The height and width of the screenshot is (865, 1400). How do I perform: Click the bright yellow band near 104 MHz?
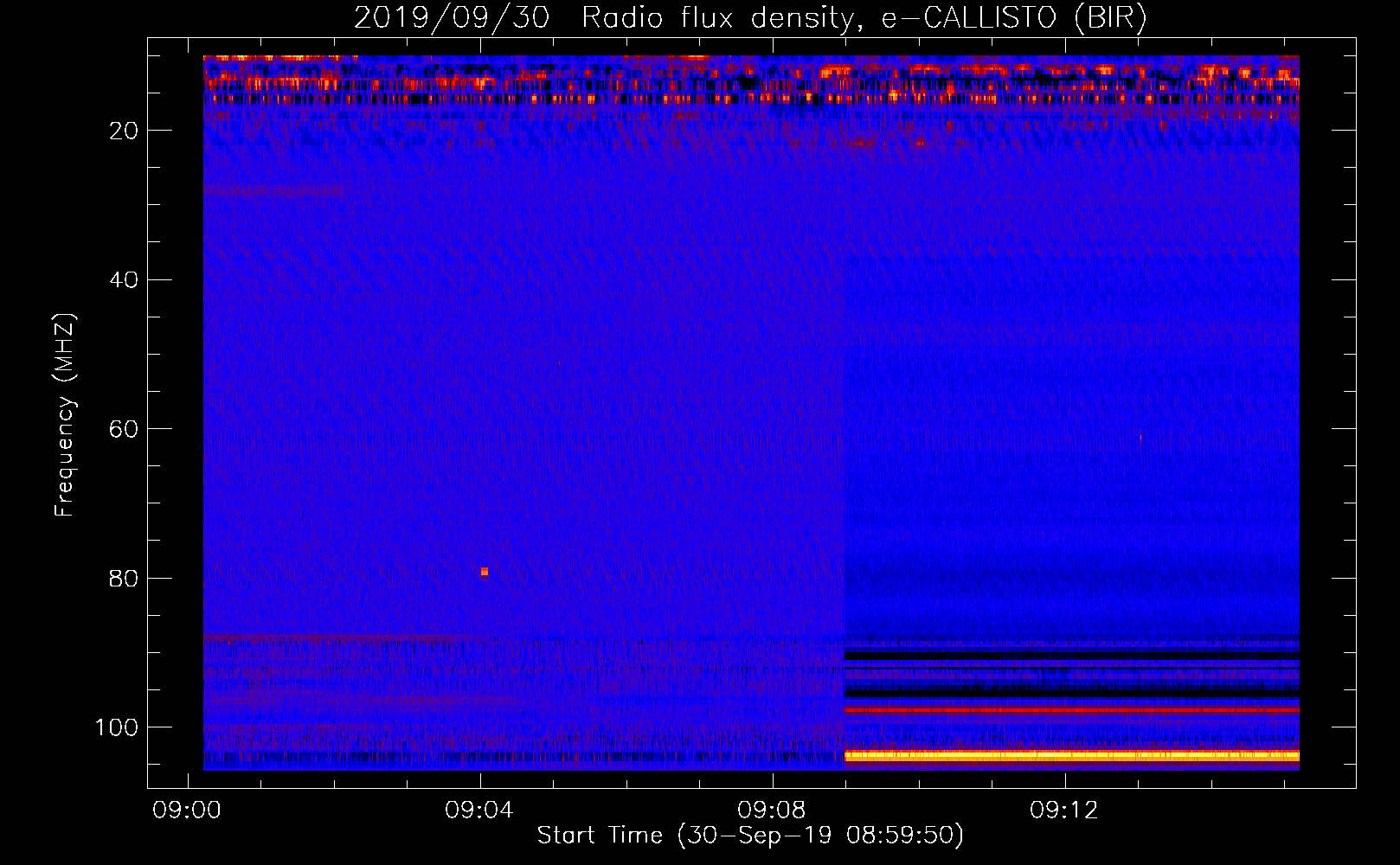pos(1071,756)
